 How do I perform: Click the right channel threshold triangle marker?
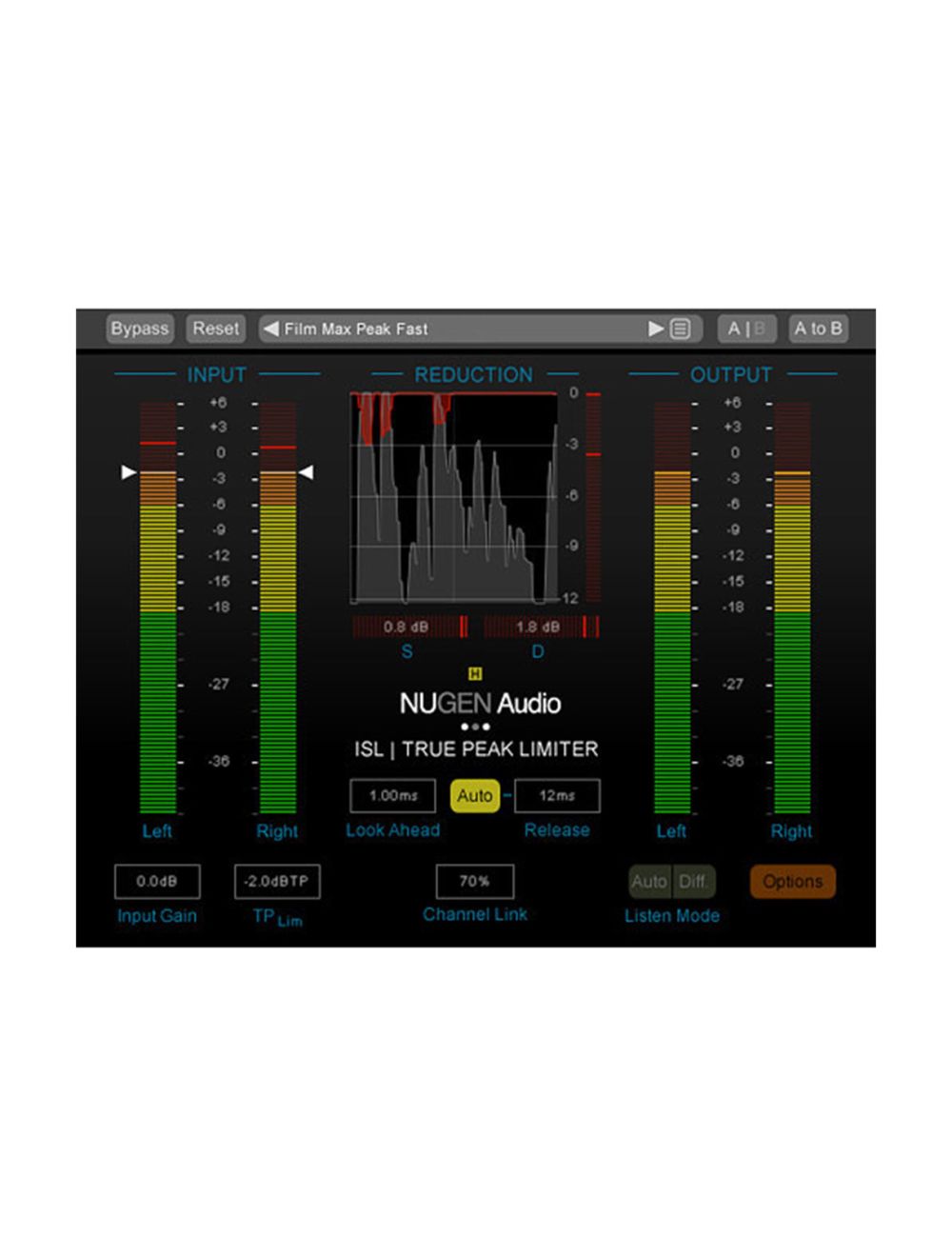(x=307, y=470)
